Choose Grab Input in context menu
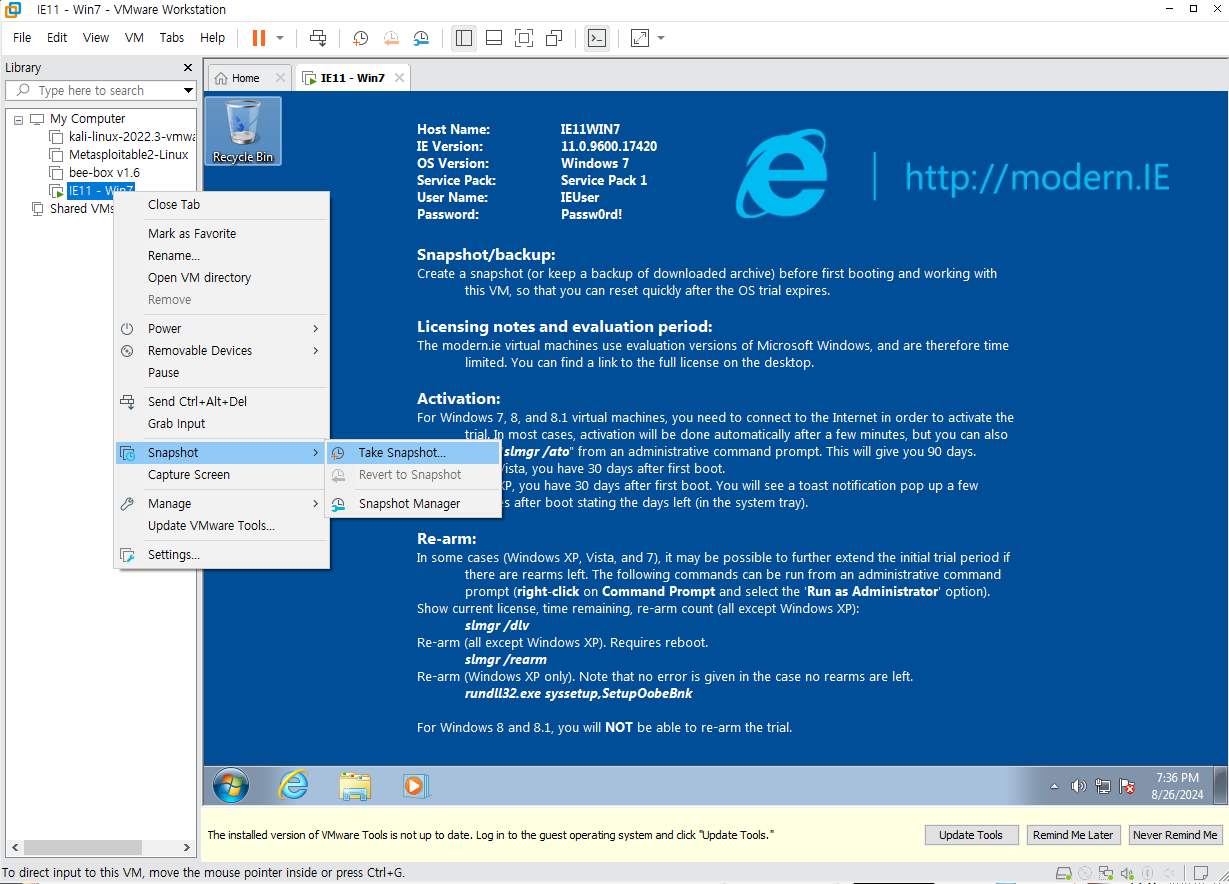 pos(222,423)
